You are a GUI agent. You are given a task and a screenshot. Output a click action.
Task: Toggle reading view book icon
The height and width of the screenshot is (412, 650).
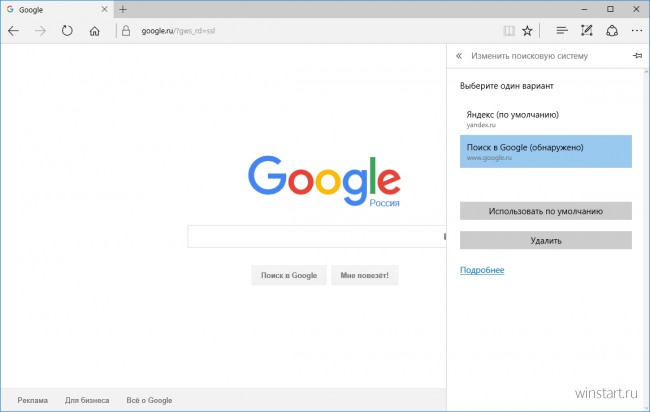coord(509,31)
